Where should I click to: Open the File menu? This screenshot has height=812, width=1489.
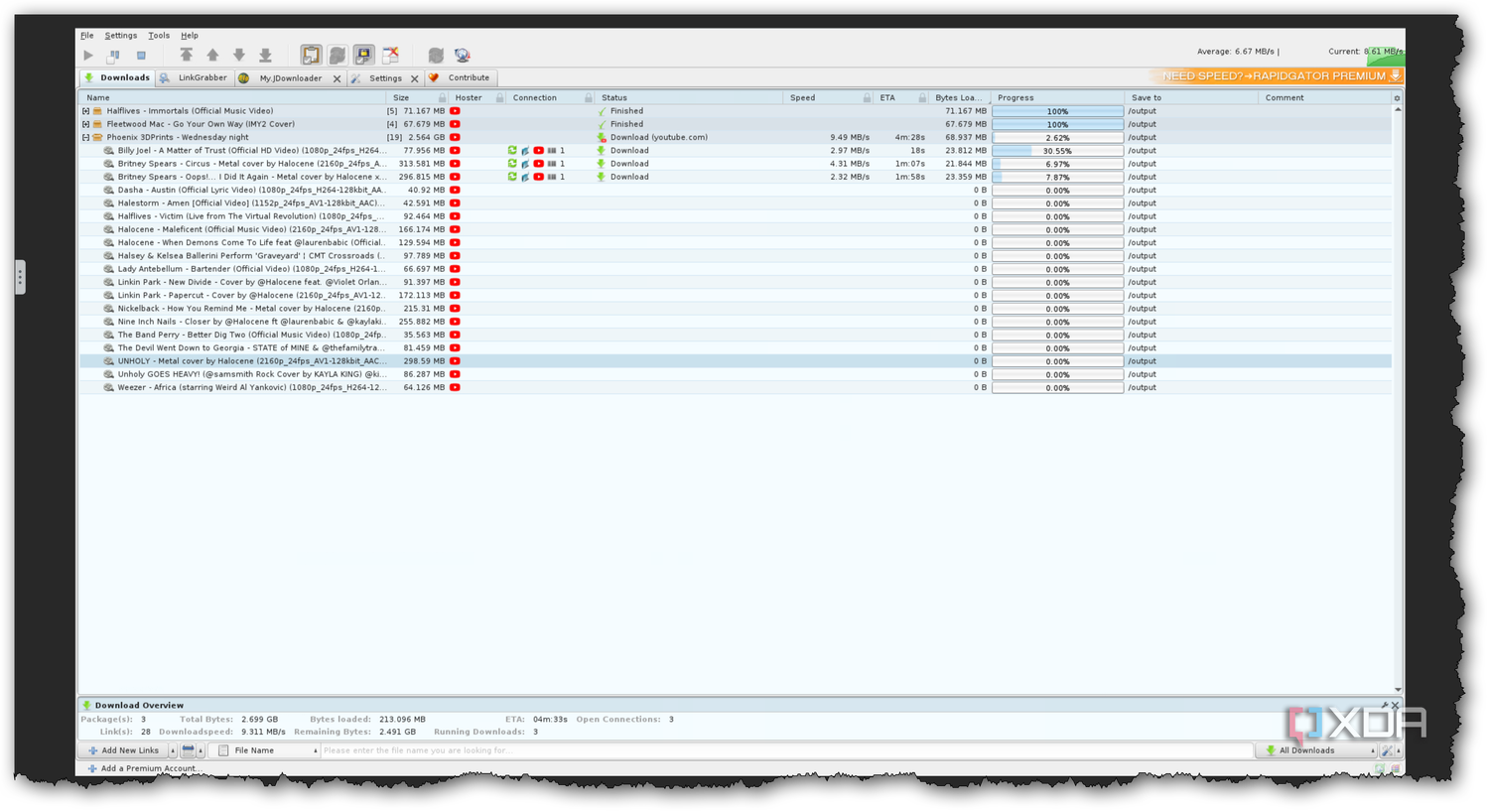coord(87,36)
